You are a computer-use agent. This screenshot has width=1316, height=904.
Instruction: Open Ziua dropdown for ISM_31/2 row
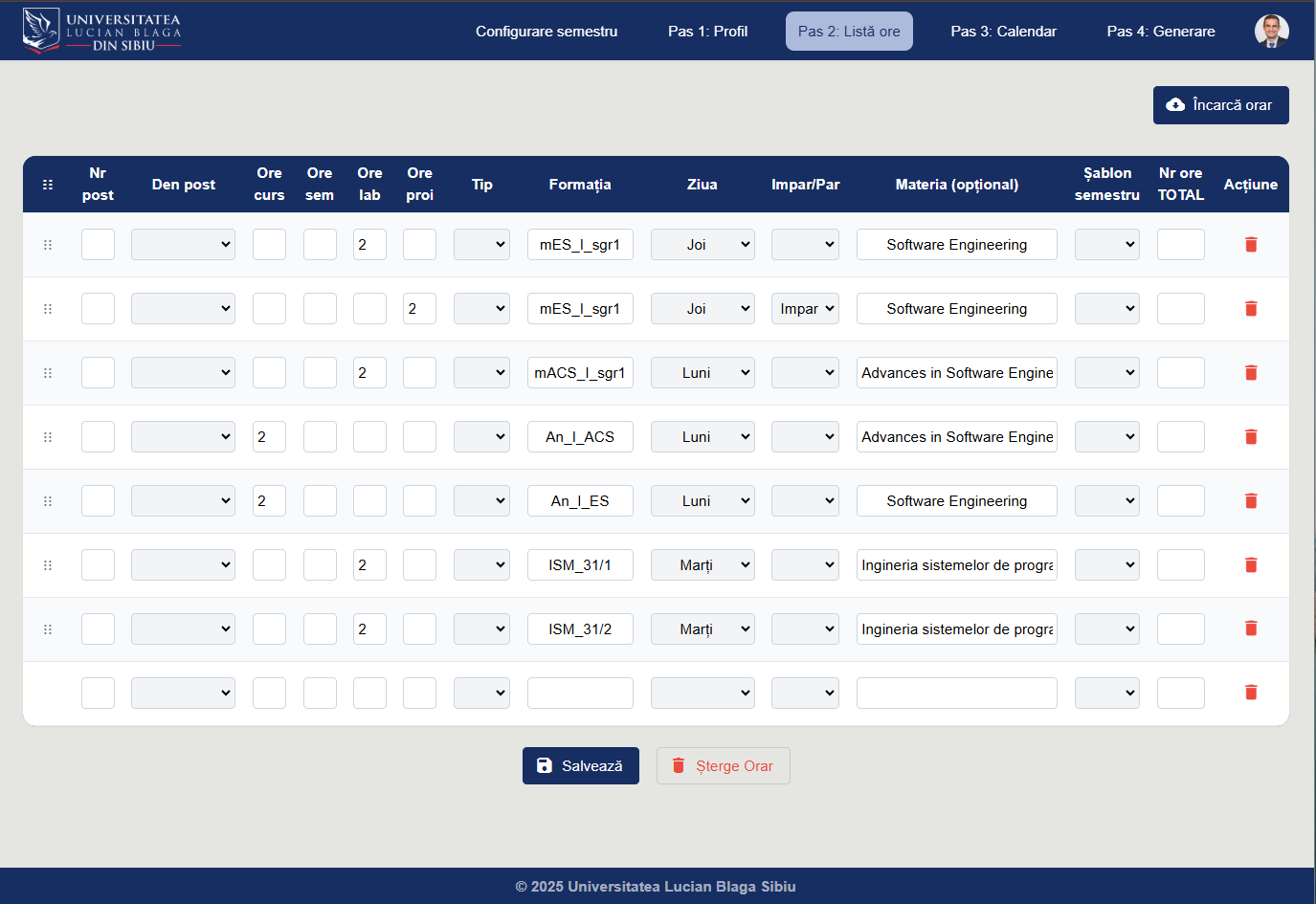tap(703, 629)
